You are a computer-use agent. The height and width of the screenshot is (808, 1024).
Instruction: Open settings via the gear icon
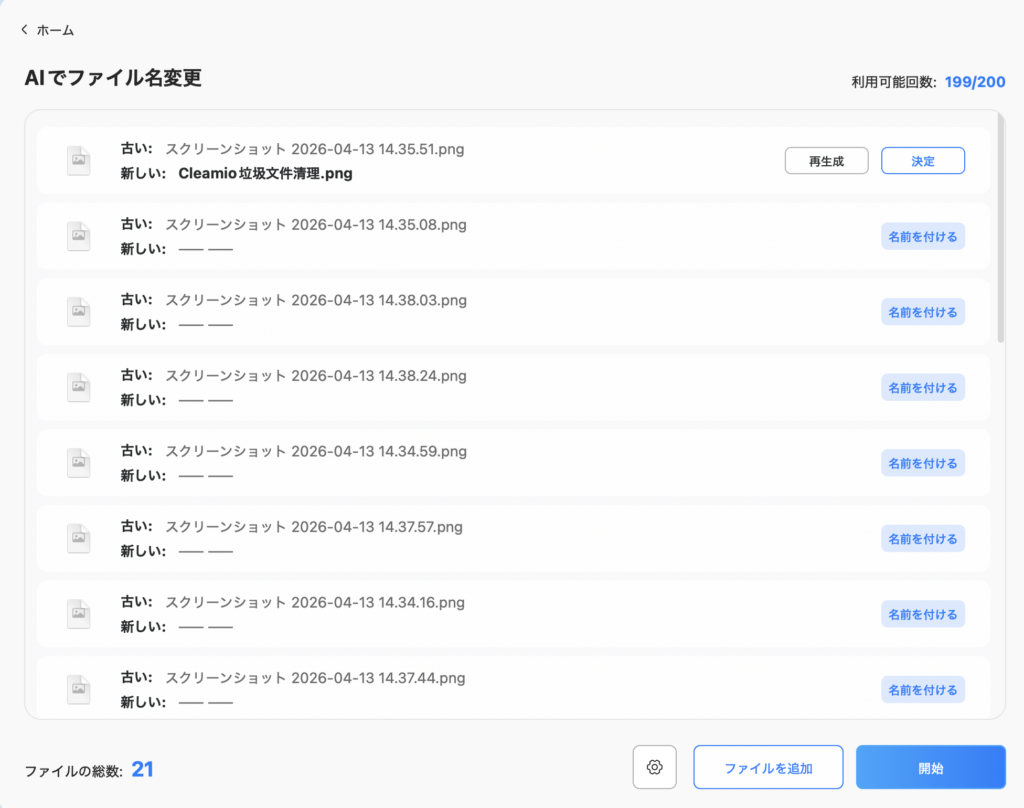click(655, 767)
